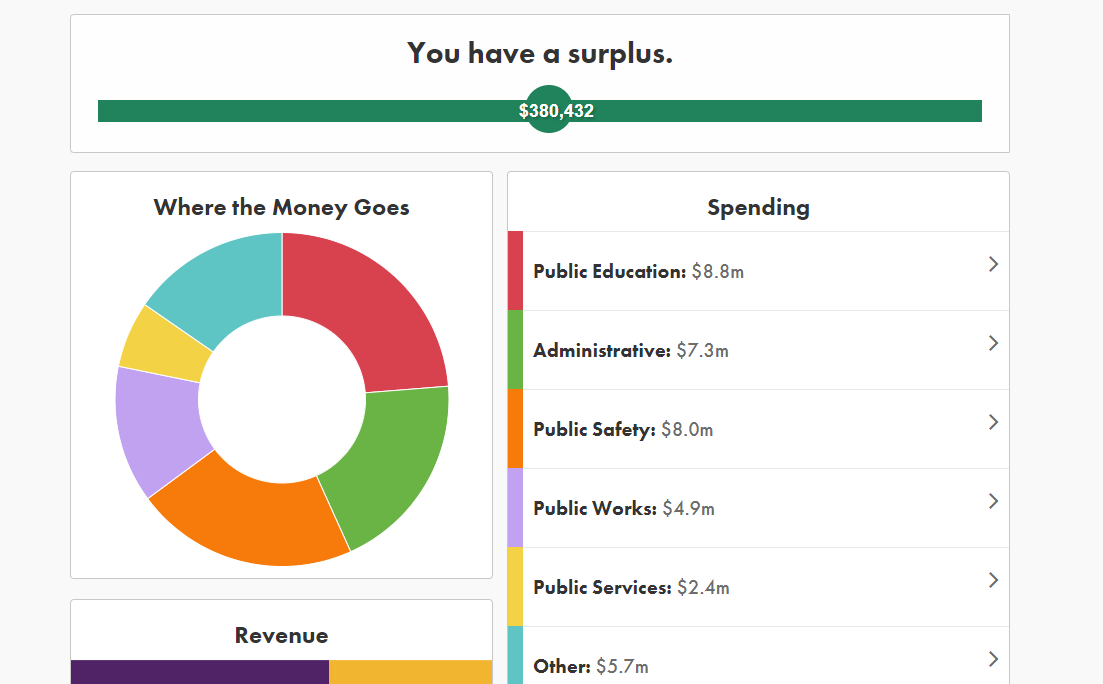The height and width of the screenshot is (684, 1103).
Task: Click the $380,432 surplus indicator circle
Action: point(549,111)
